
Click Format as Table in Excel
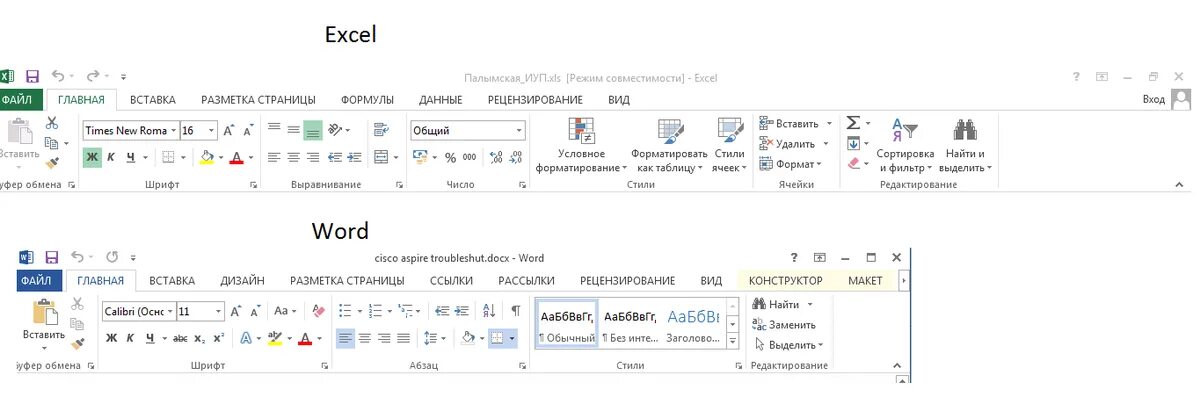point(668,146)
